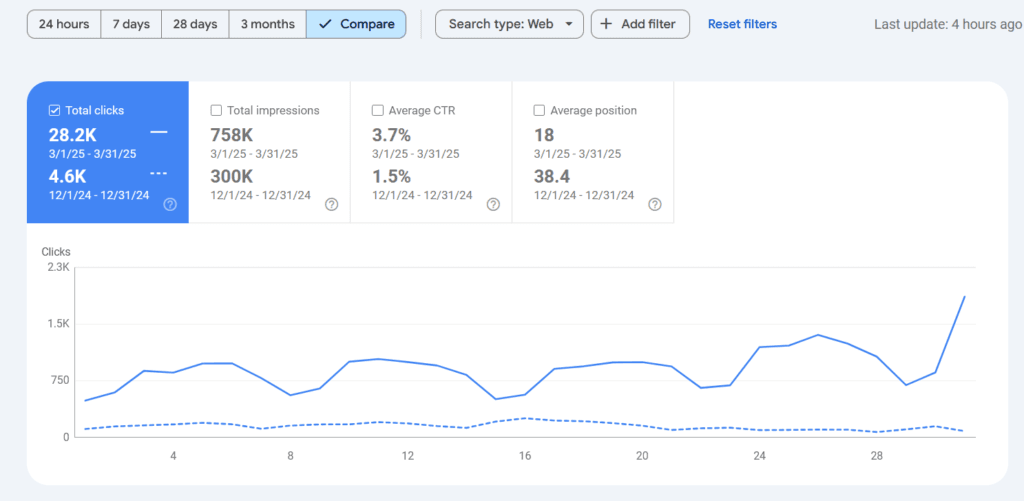This screenshot has width=1024, height=501.
Task: Open the Search type: Web dropdown
Action: [x=509, y=24]
